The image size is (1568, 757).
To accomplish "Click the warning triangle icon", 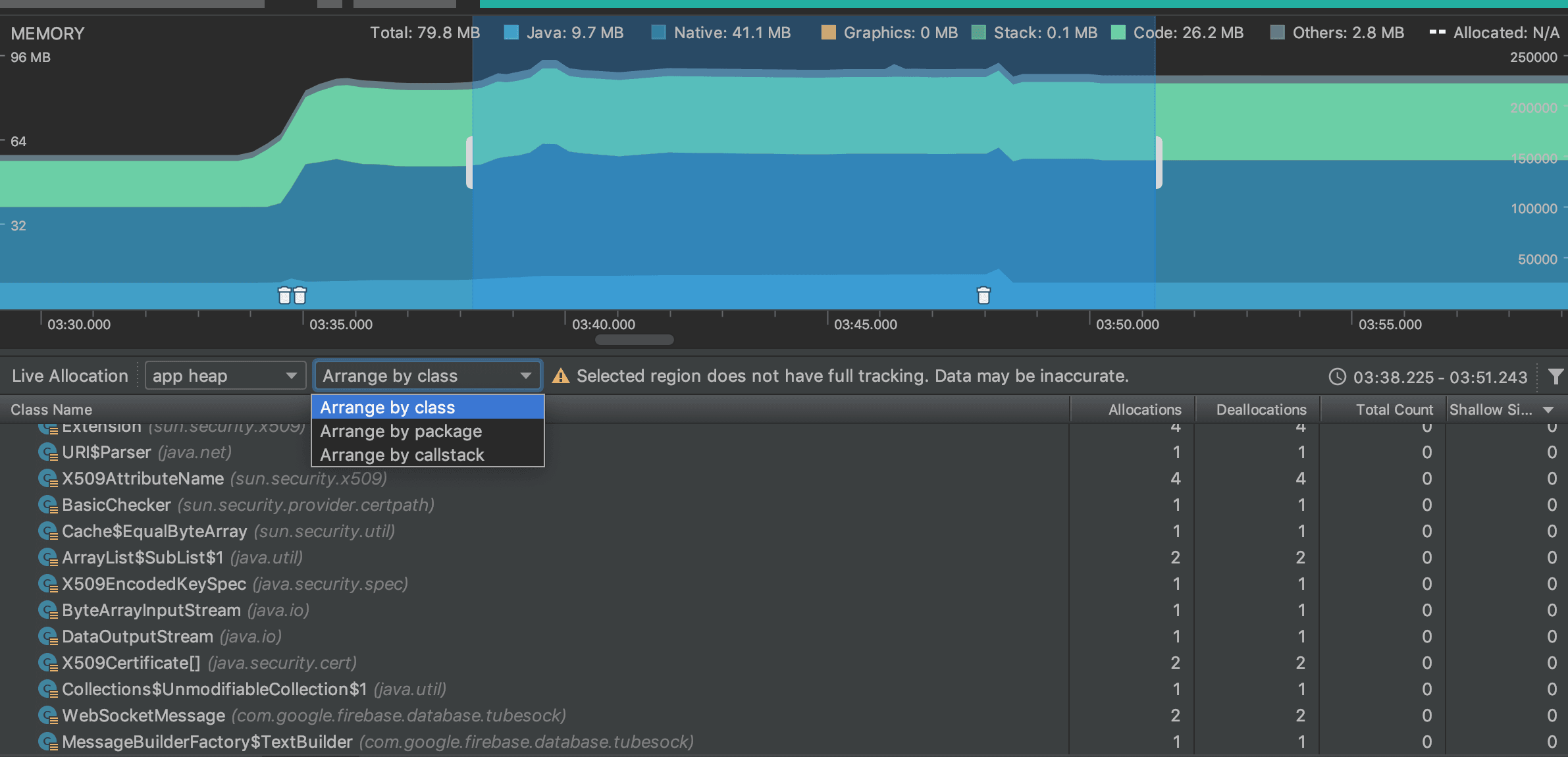I will point(560,377).
